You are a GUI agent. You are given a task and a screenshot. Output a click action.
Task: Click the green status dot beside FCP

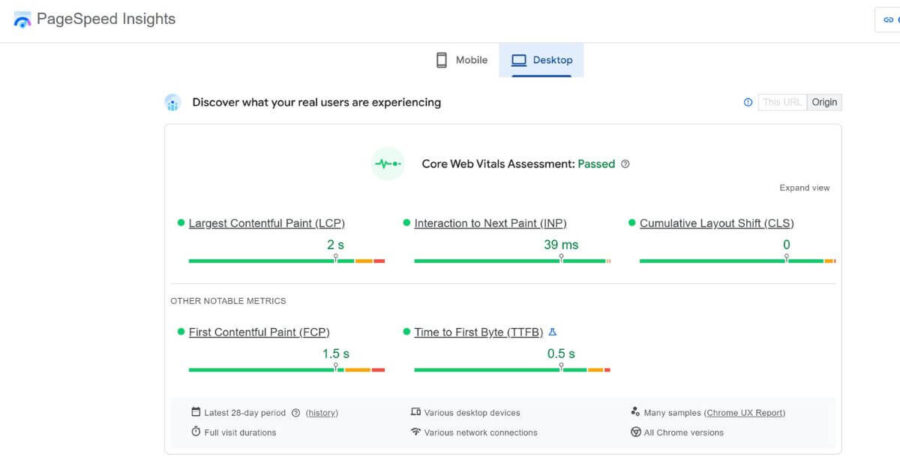pyautogui.click(x=181, y=332)
